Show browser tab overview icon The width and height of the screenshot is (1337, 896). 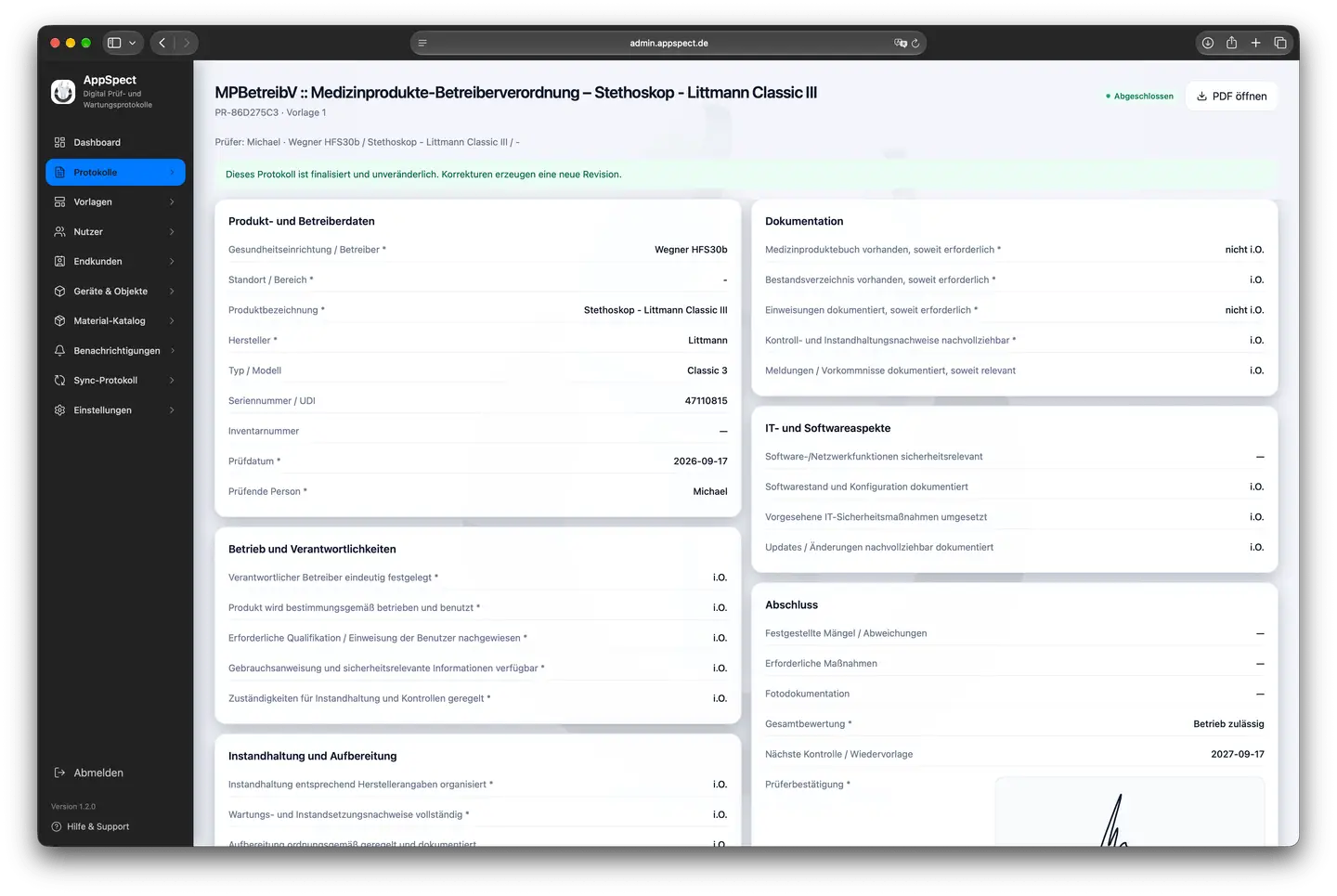(1279, 43)
